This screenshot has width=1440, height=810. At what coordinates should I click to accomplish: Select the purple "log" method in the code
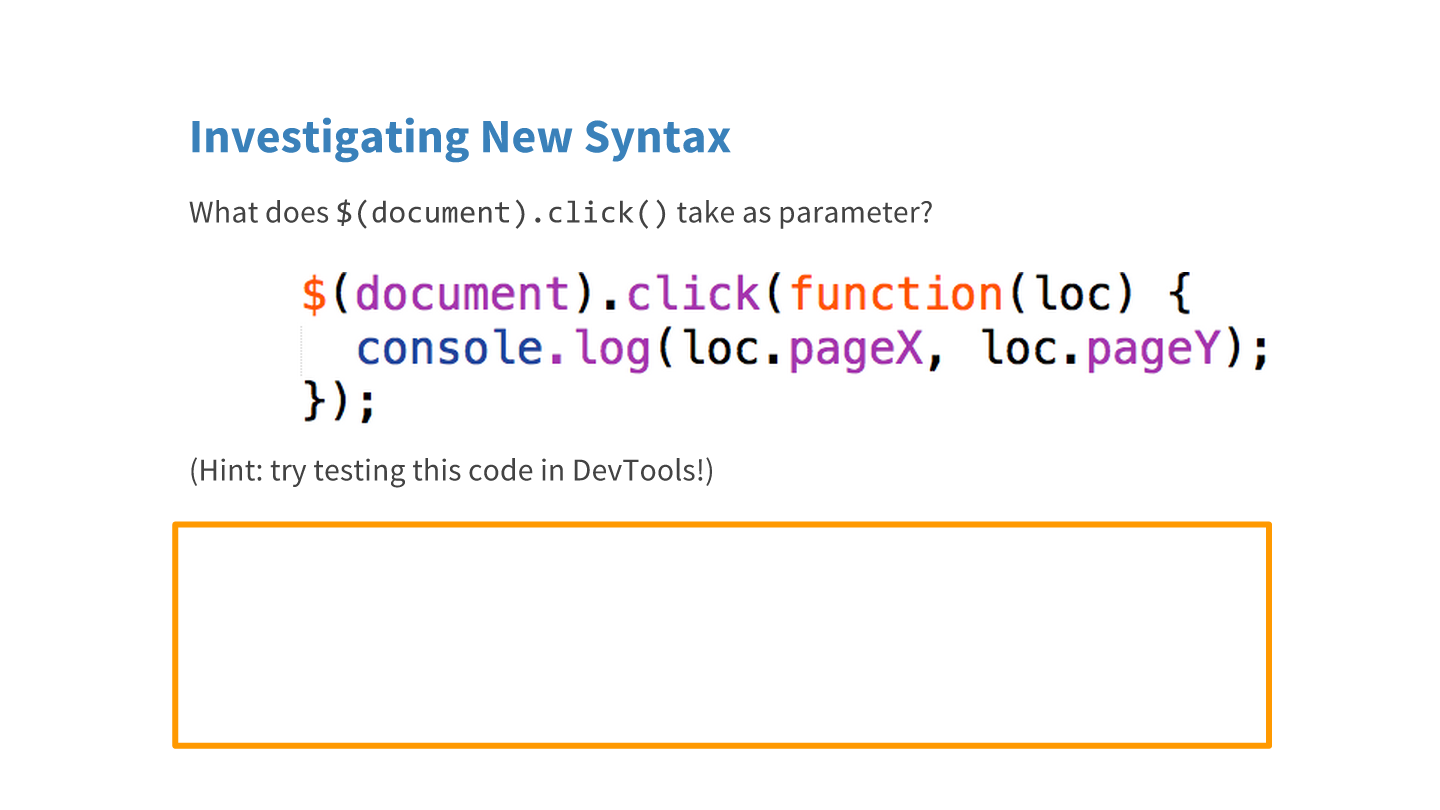click(x=612, y=350)
